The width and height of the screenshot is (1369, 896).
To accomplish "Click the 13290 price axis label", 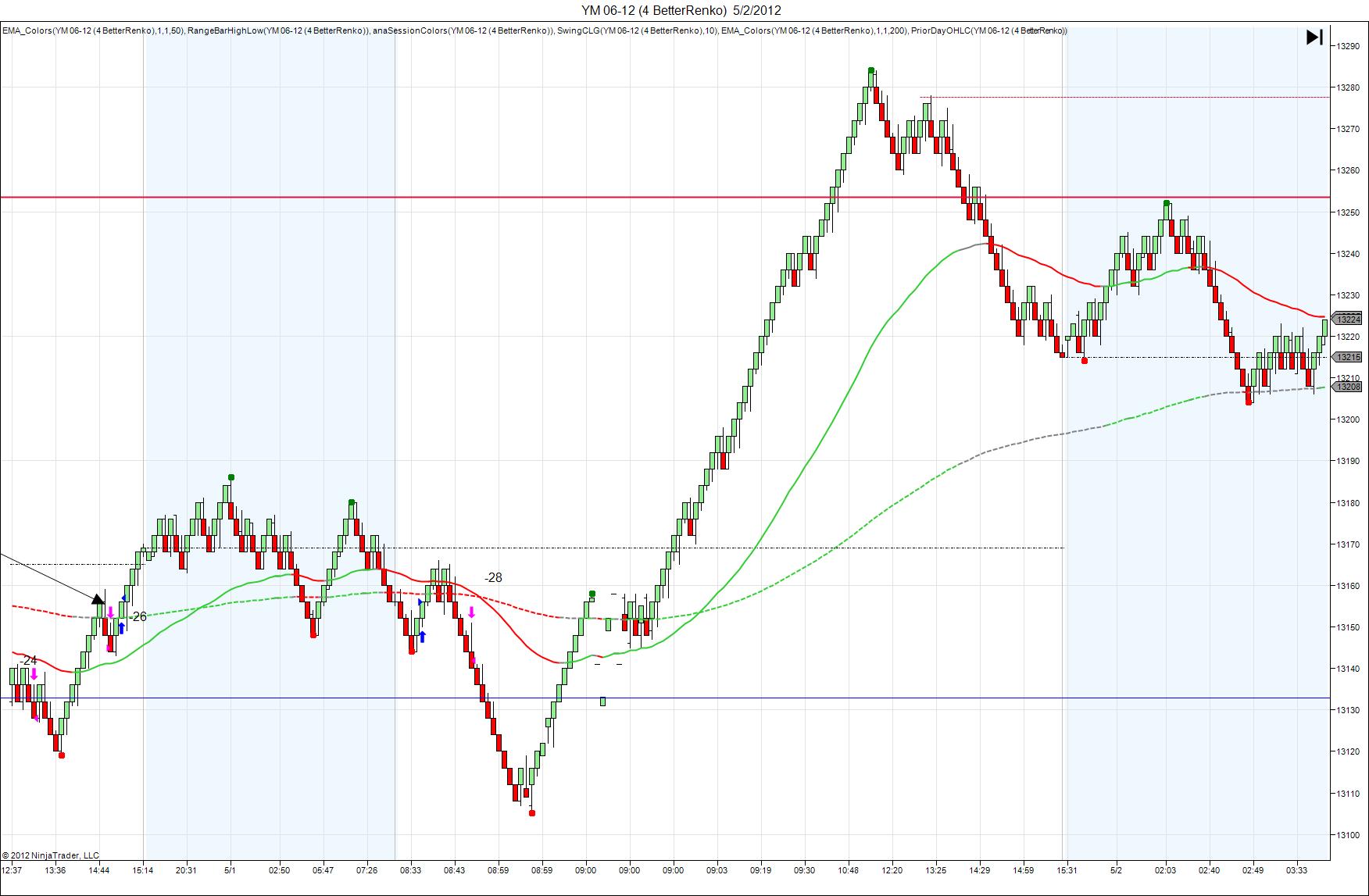I will 1348,46.
